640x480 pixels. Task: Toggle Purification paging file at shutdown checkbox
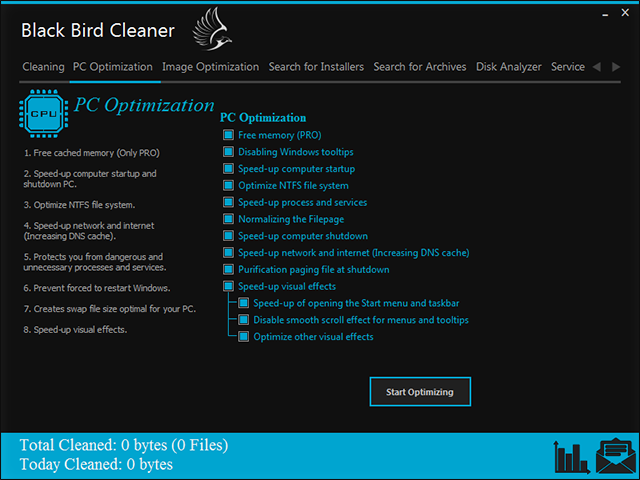[229, 269]
